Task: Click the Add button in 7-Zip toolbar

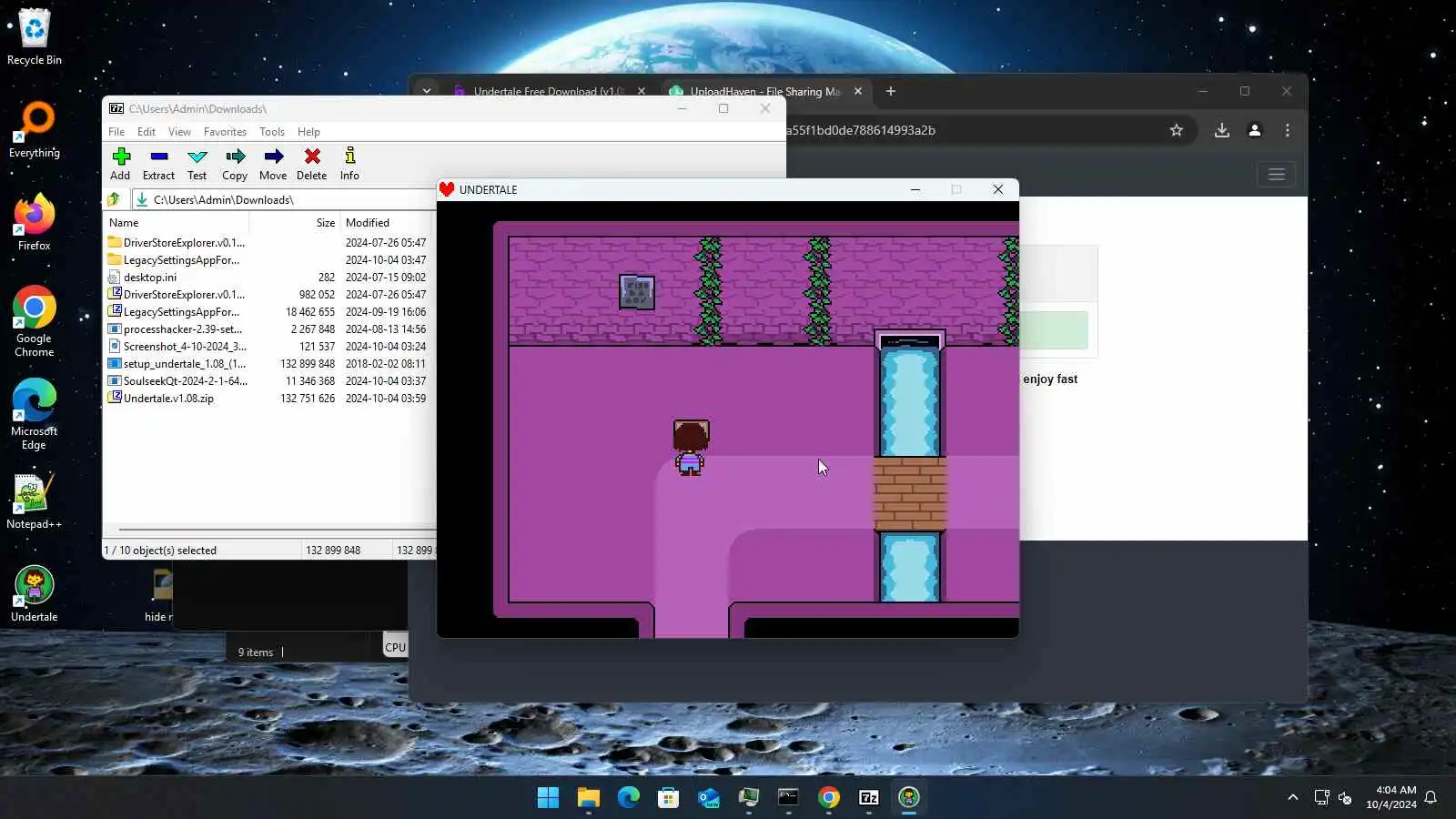Action: coord(120,164)
